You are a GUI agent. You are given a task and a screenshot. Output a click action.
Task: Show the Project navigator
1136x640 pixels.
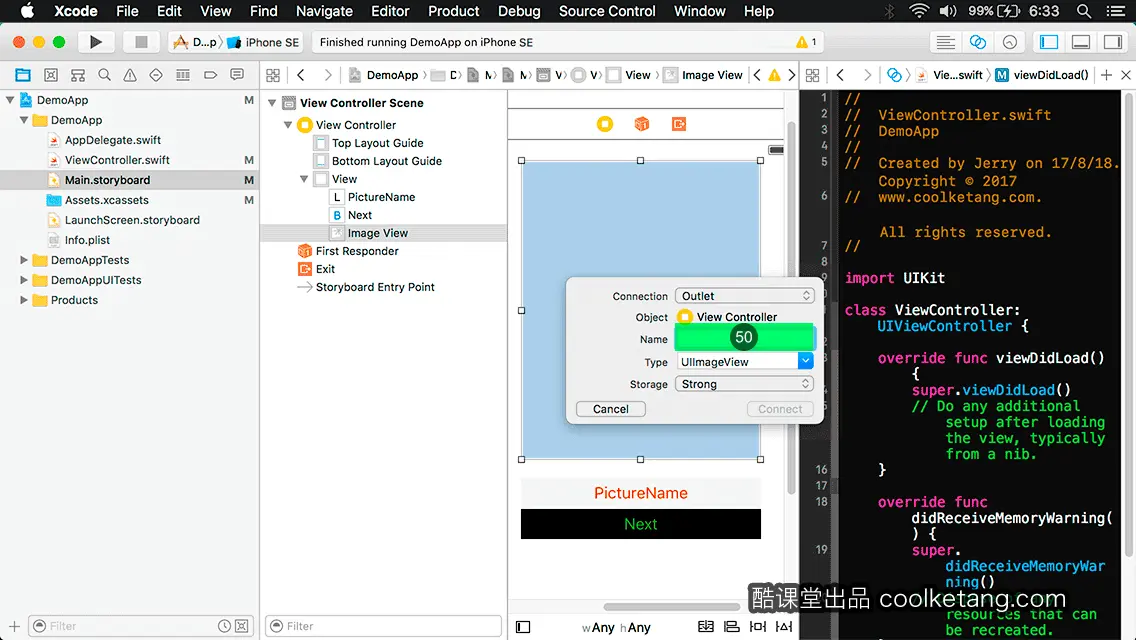coord(23,75)
